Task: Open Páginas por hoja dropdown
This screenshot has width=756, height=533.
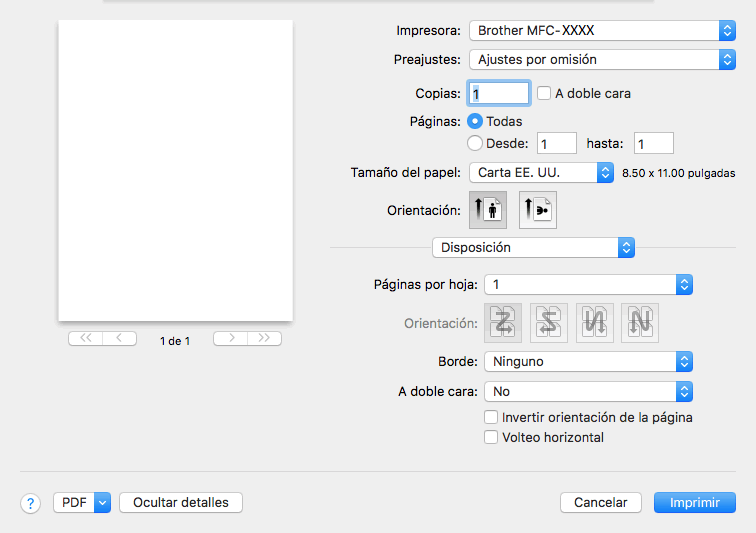Action: (588, 285)
